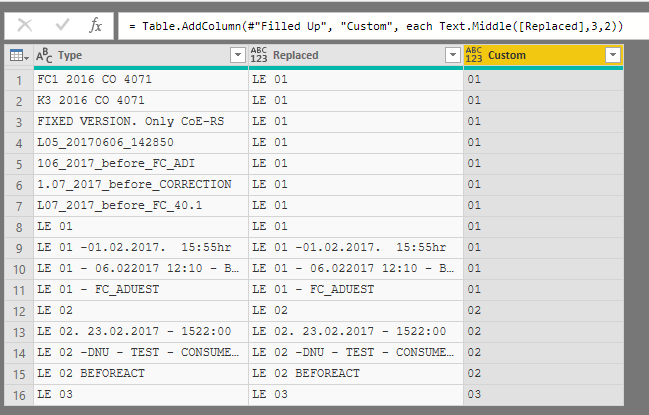Viewport: 649px width, 415px height.
Task: Select Type cell 'LE 01' in row 8
Action: click(x=141, y=227)
